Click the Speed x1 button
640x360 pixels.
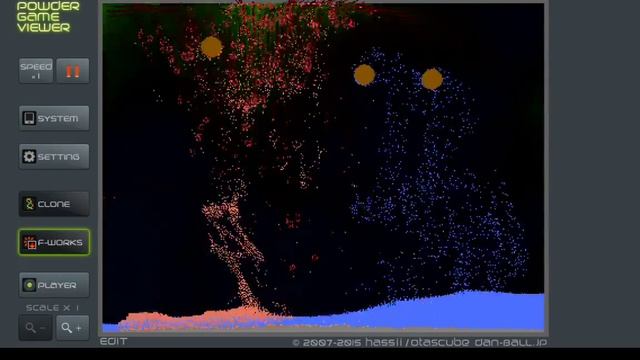[36, 71]
